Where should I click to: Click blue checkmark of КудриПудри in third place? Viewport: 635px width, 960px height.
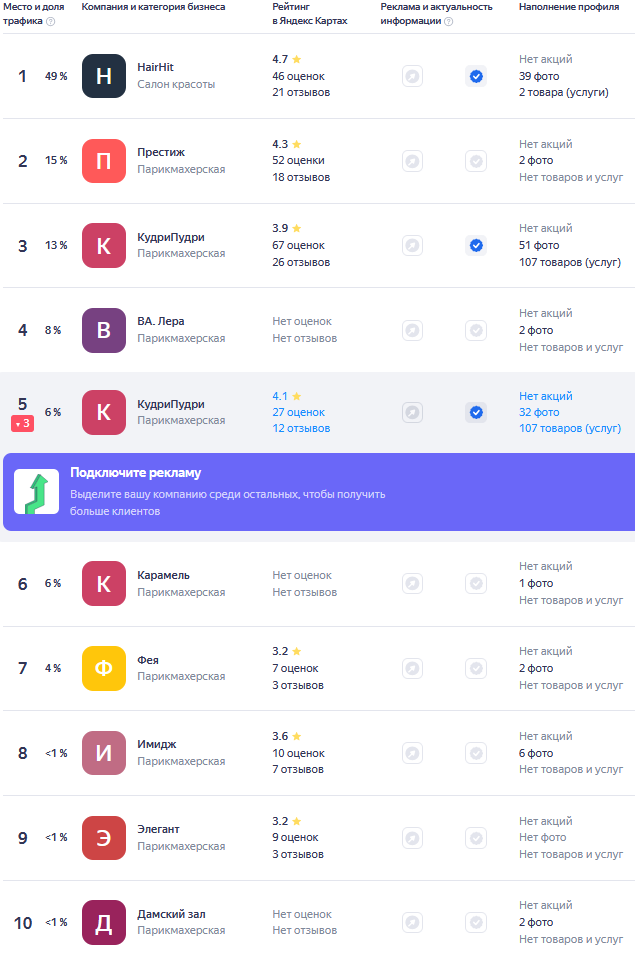(x=476, y=245)
